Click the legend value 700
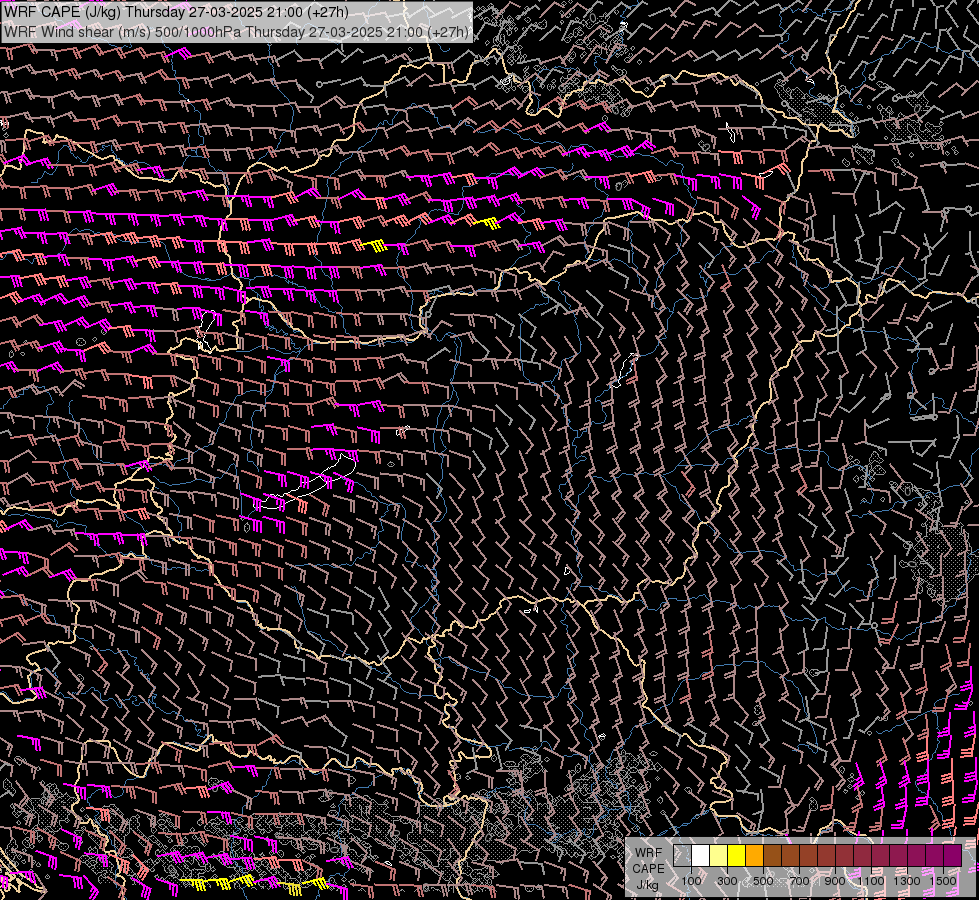This screenshot has height=900, width=979. point(799,881)
